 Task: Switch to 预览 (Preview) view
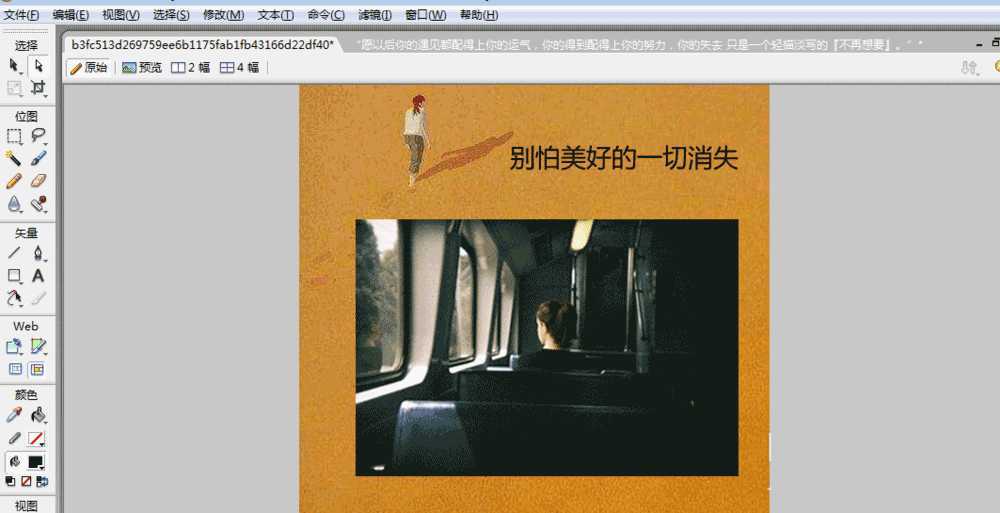point(142,68)
